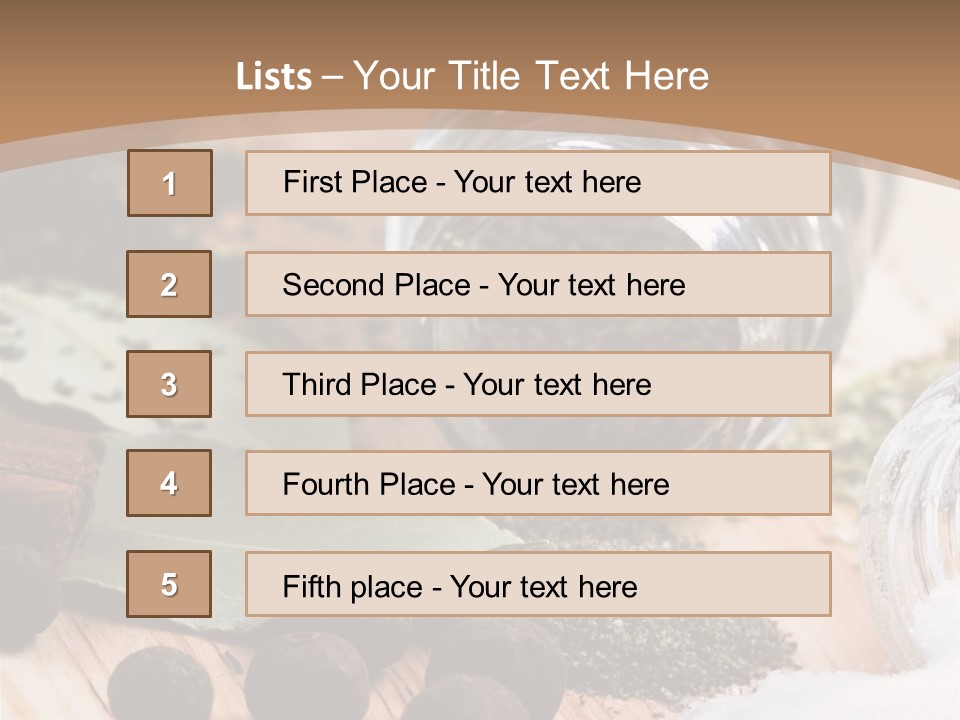
Task: Click the words 'First Place' in bar one
Action: pos(355,182)
